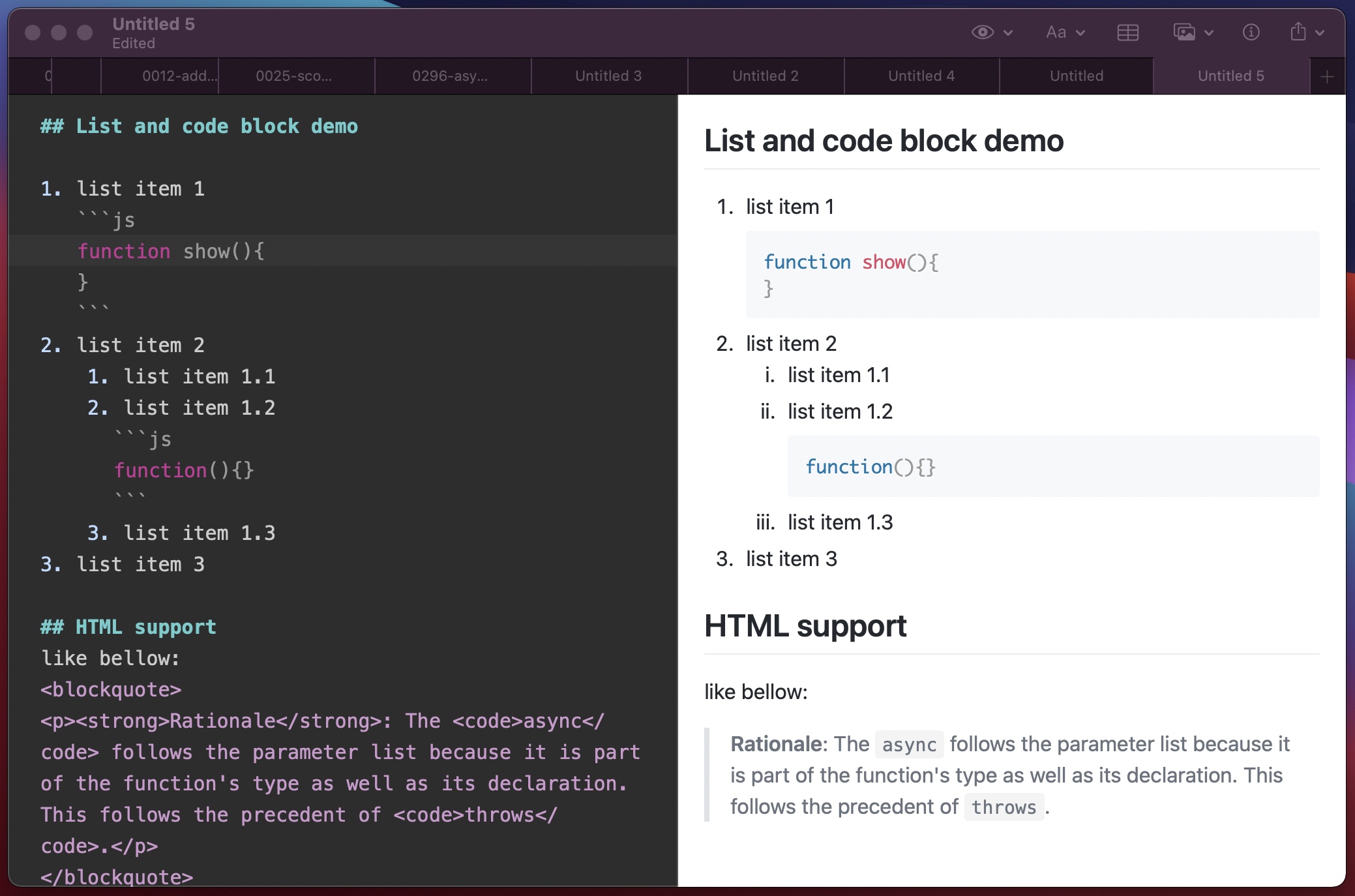The image size is (1355, 896).
Task: Select the Untitled 4 tab
Action: point(921,76)
